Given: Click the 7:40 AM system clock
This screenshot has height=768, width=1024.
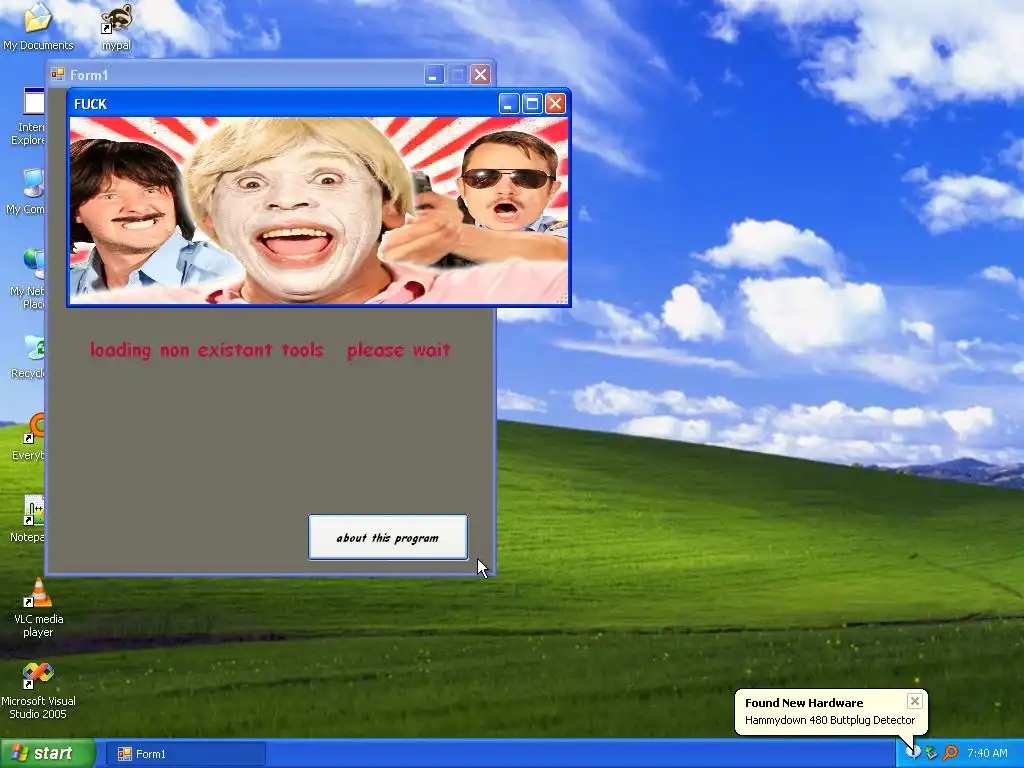Looking at the screenshot, I should pos(987,754).
